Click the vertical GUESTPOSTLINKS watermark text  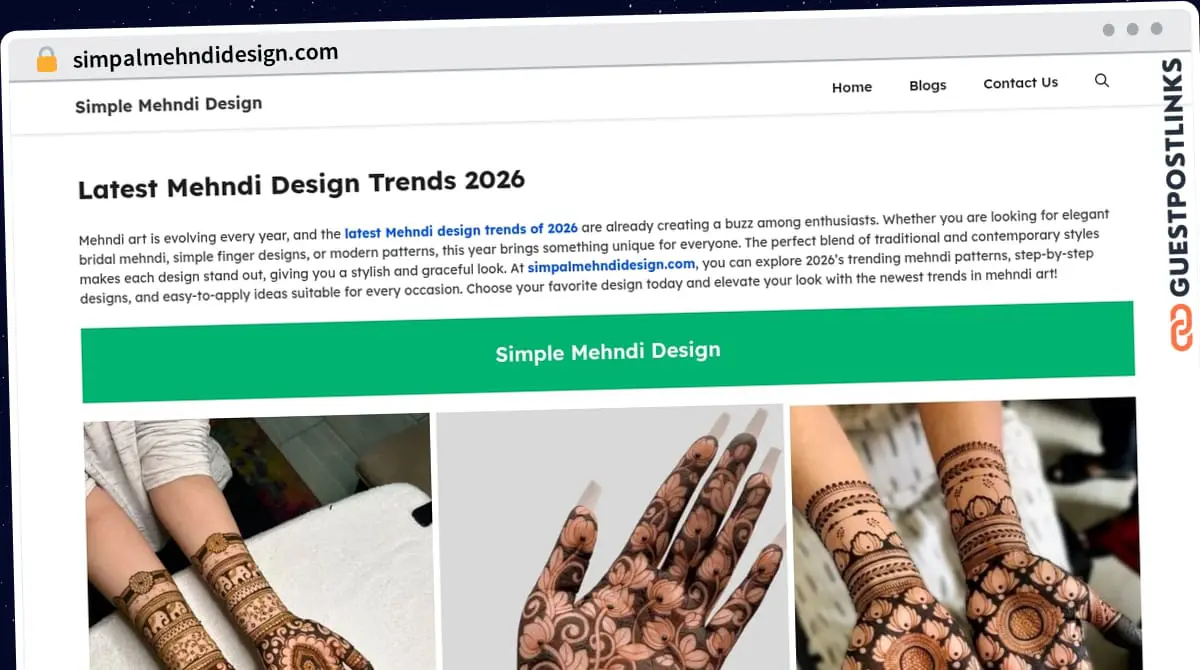[x=1178, y=180]
